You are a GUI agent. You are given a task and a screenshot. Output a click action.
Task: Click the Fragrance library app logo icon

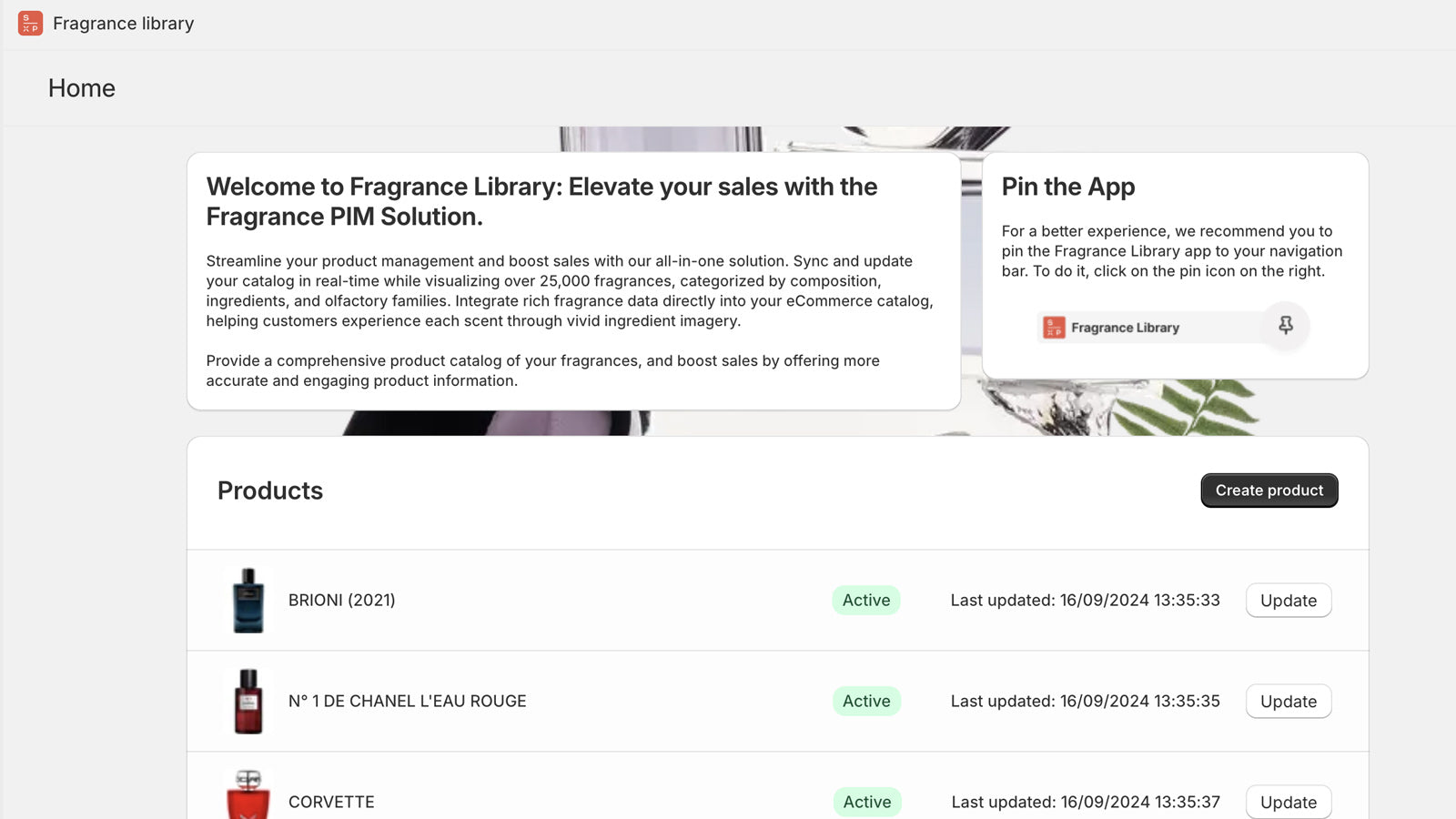pyautogui.click(x=30, y=23)
